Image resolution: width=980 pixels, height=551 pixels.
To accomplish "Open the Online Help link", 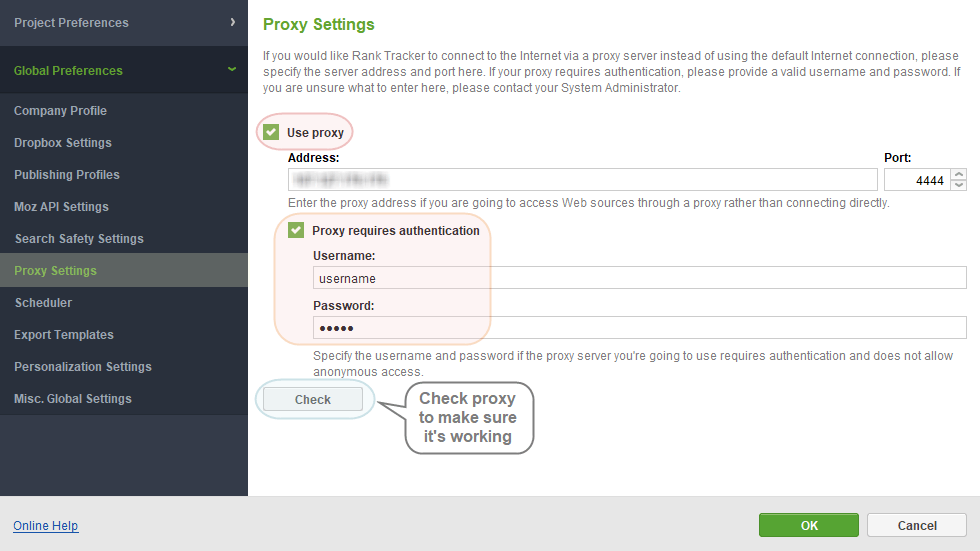I will pyautogui.click(x=46, y=525).
